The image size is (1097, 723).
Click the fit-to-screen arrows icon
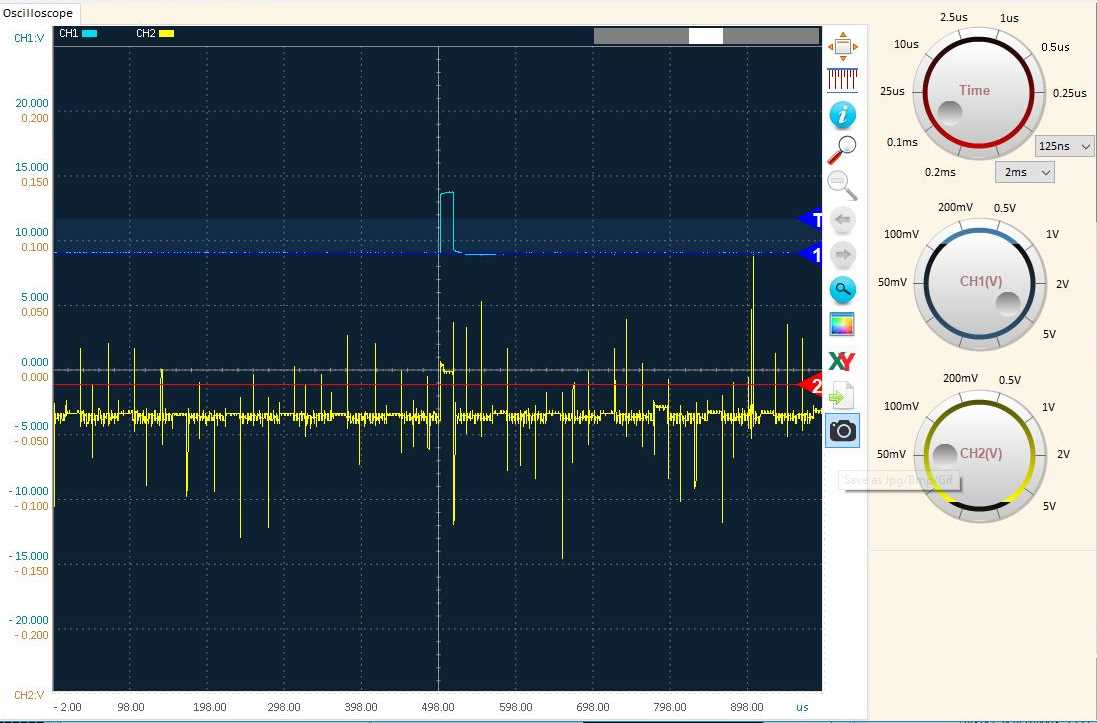(842, 45)
